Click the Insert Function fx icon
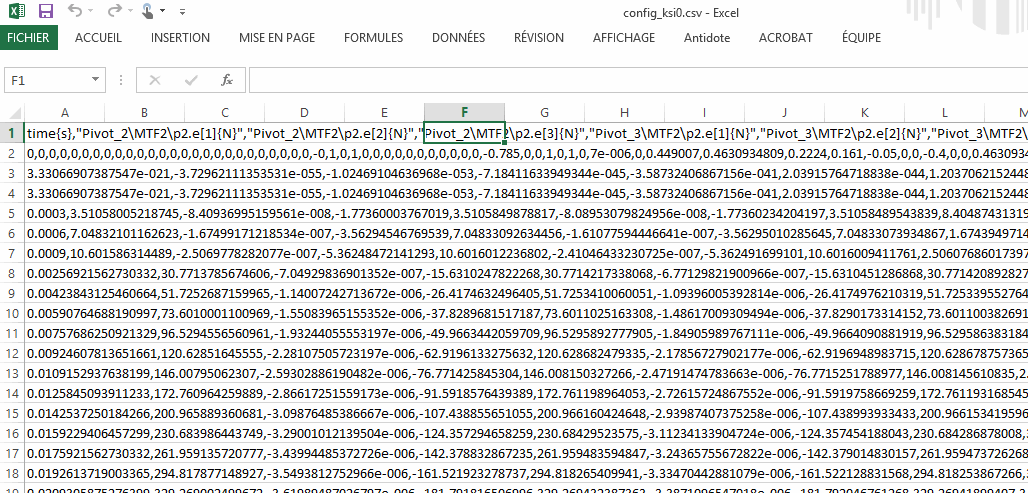The width and height of the screenshot is (1028, 493). point(227,79)
